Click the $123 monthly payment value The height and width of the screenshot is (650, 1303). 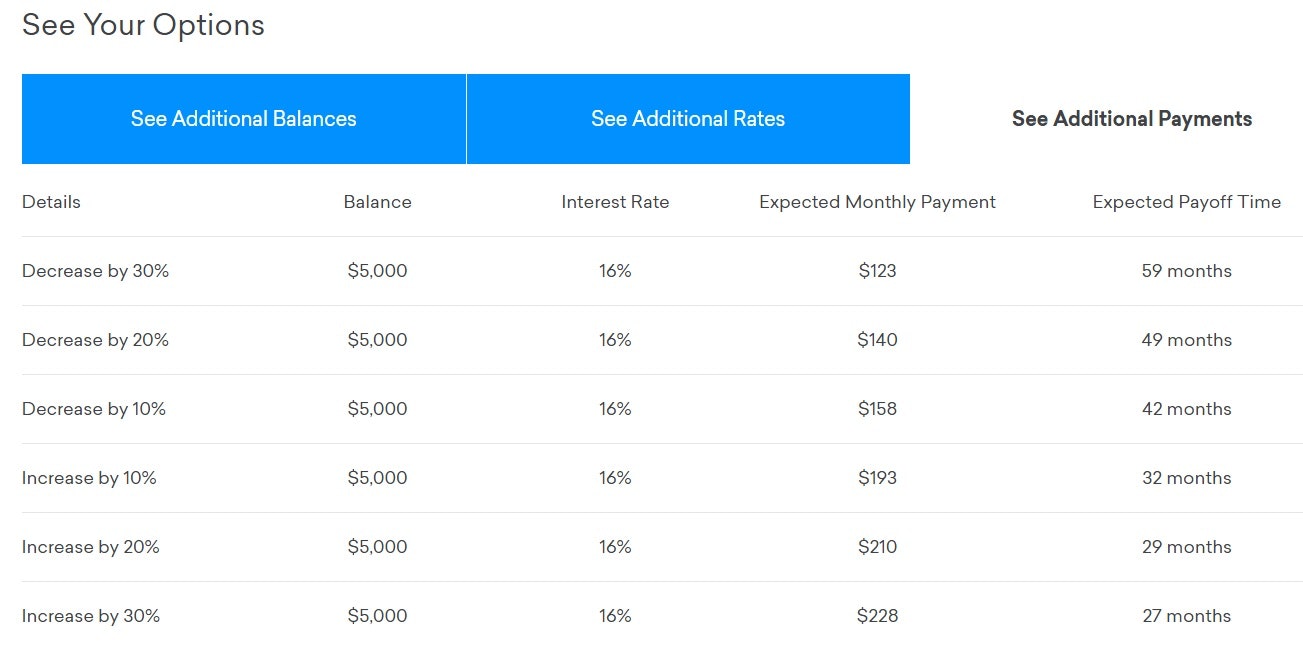(x=877, y=271)
